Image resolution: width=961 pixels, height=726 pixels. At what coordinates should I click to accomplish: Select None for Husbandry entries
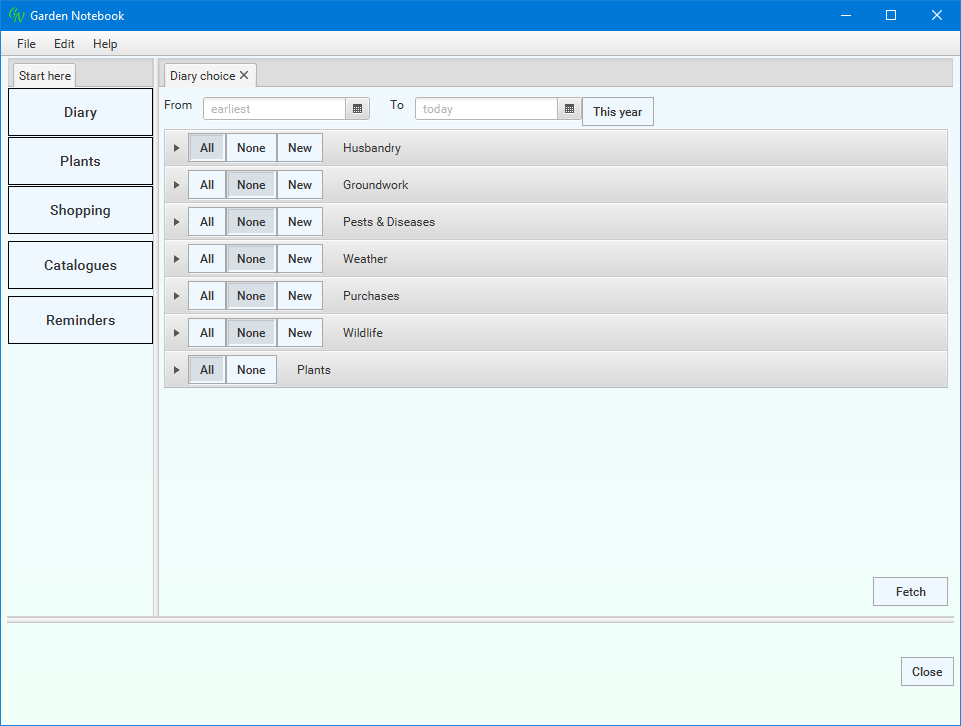251,148
